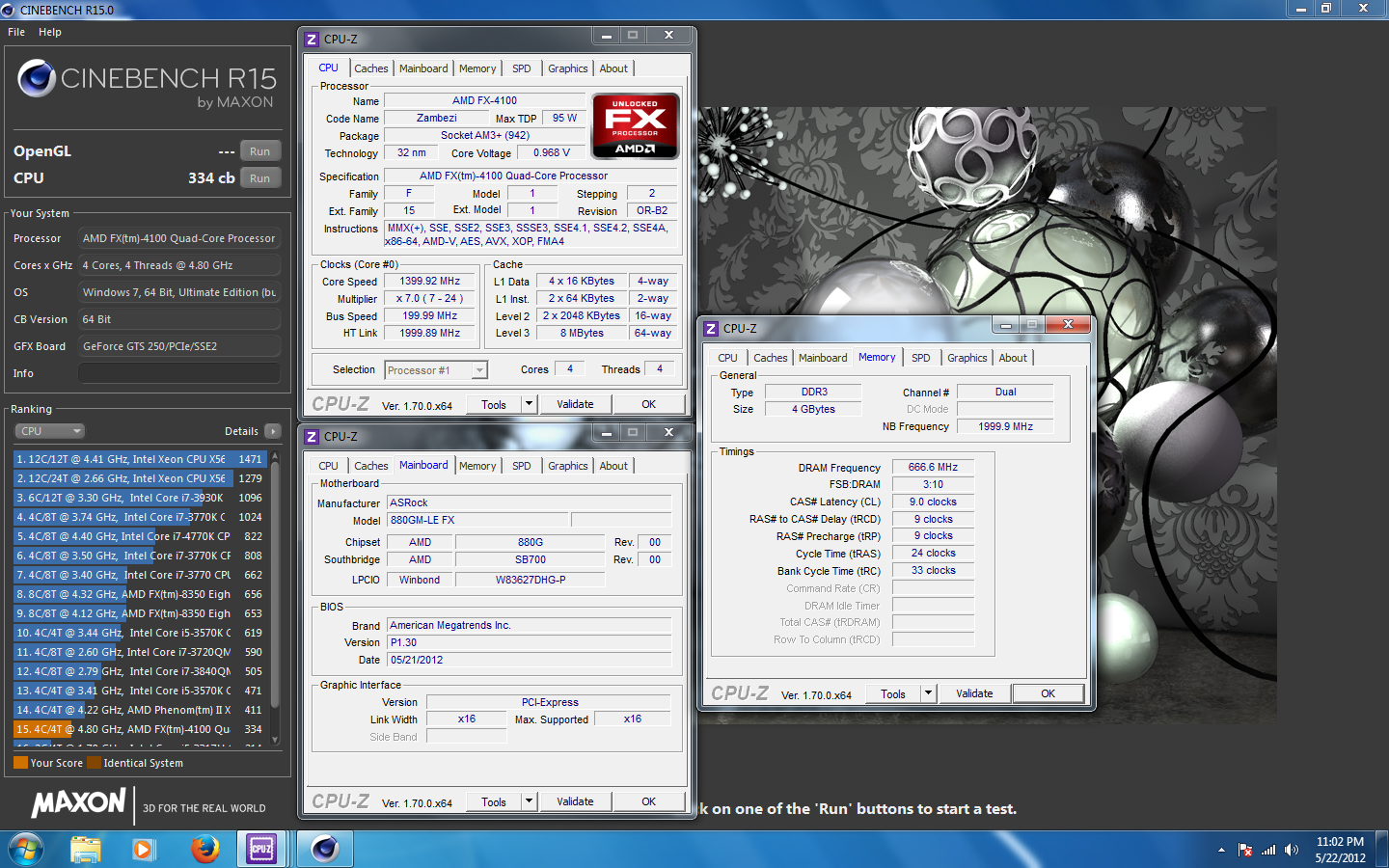Screen dimensions: 1389x868
Task: Click Validate in the Memory CPU-Z window
Action: pyautogui.click(x=974, y=693)
